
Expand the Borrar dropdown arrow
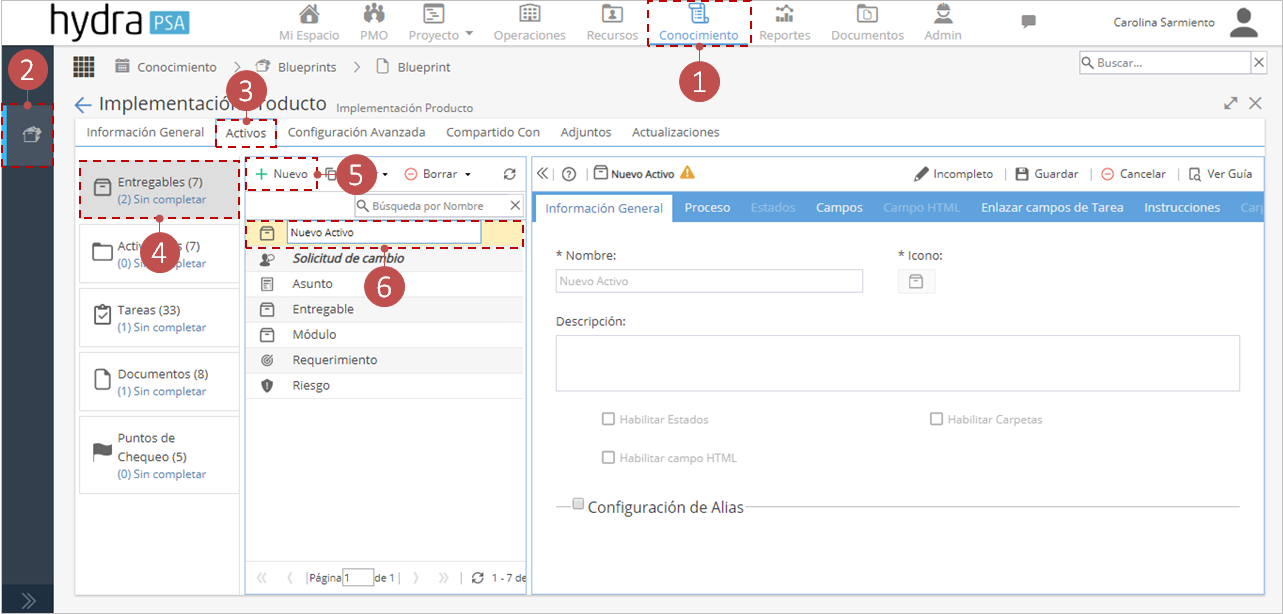click(468, 175)
